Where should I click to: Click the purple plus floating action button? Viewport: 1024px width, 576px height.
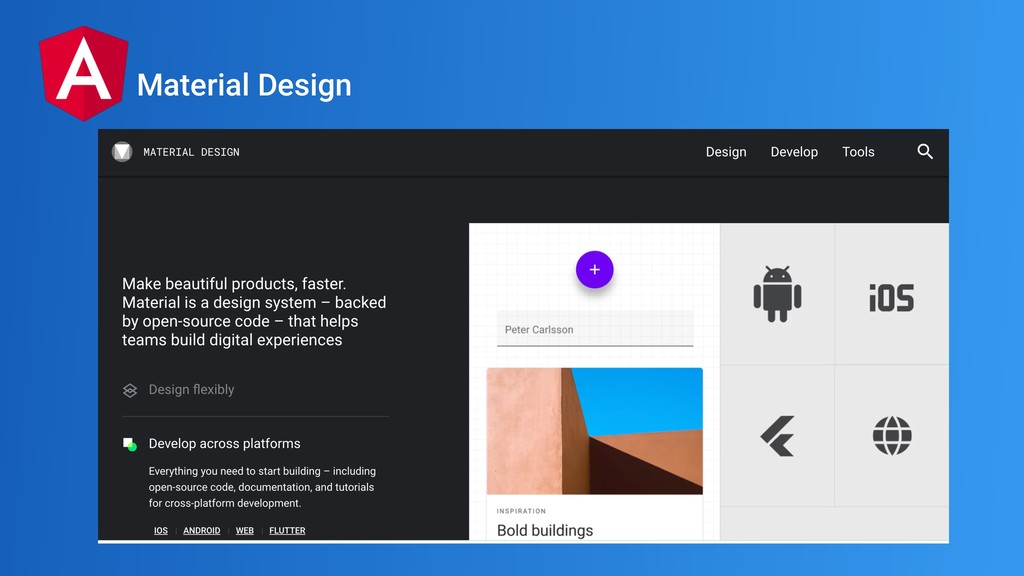coord(594,269)
